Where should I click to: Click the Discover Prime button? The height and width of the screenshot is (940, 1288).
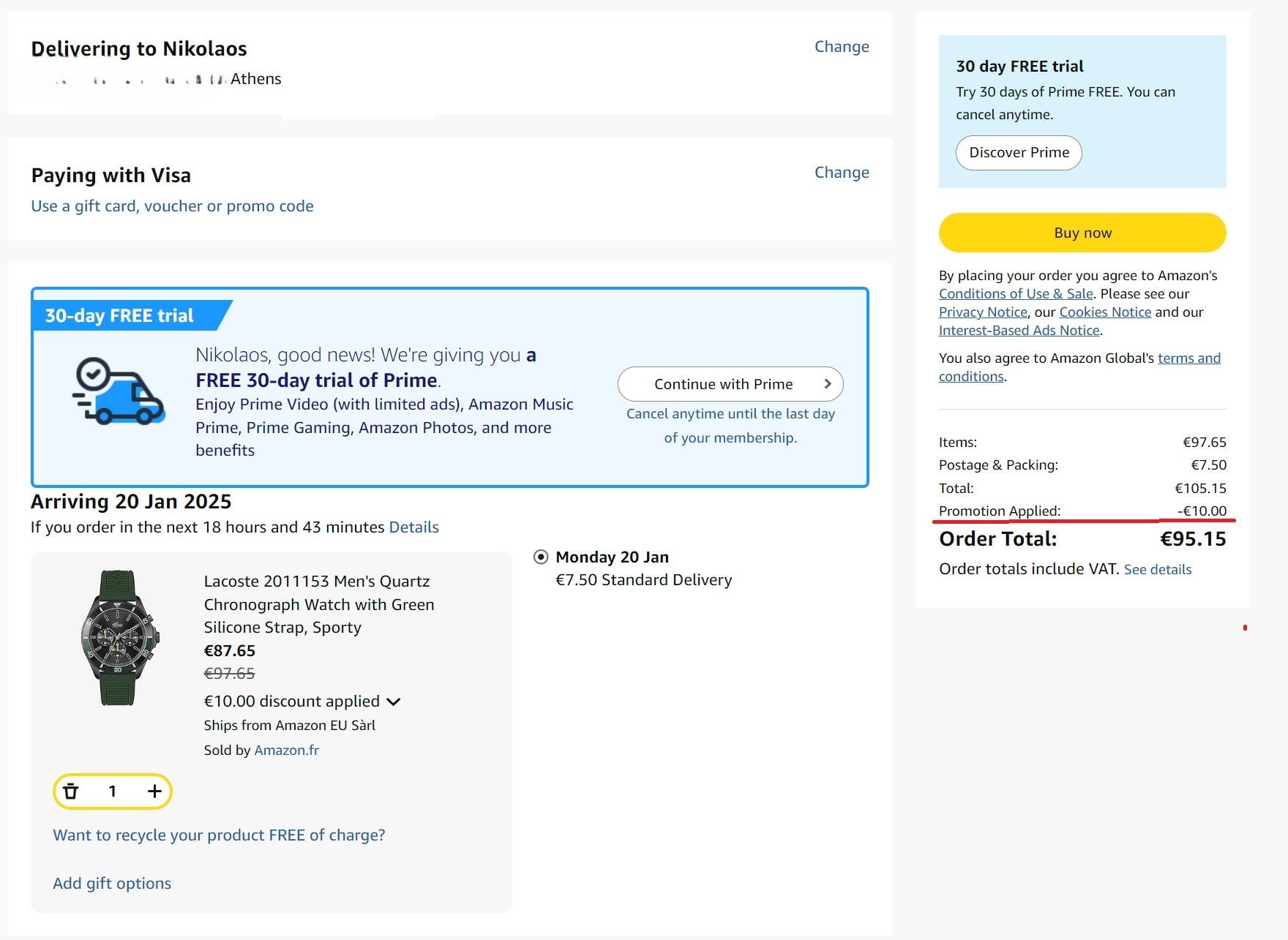point(1019,153)
